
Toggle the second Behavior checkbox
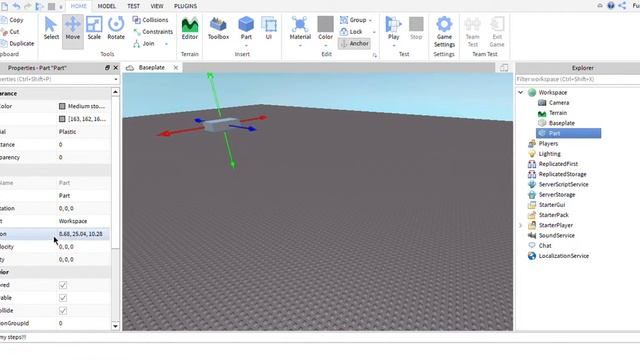[x=63, y=298]
